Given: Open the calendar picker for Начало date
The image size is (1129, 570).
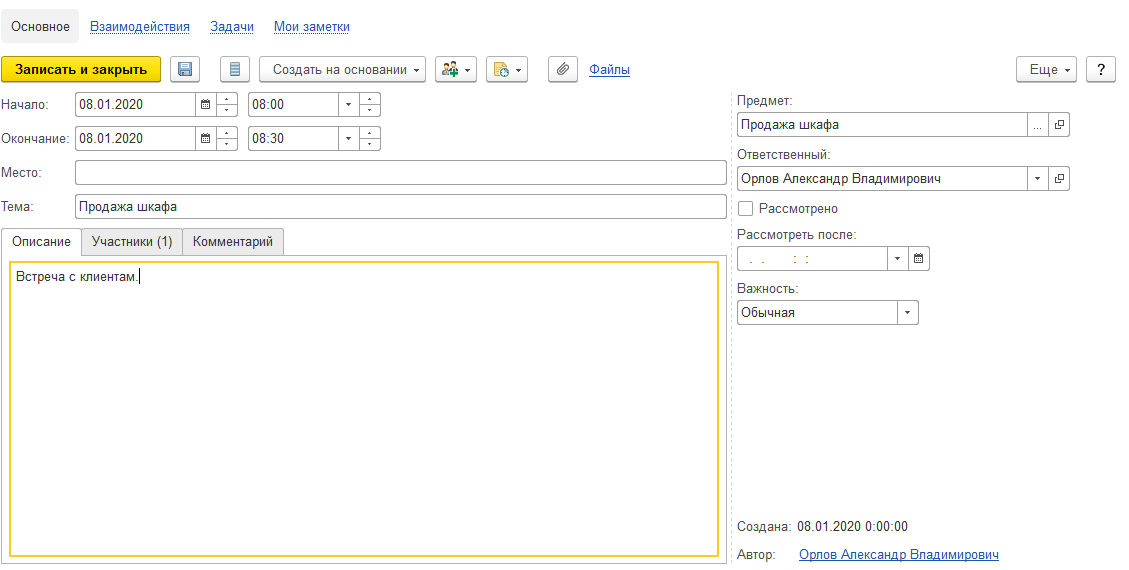Looking at the screenshot, I should [x=206, y=104].
